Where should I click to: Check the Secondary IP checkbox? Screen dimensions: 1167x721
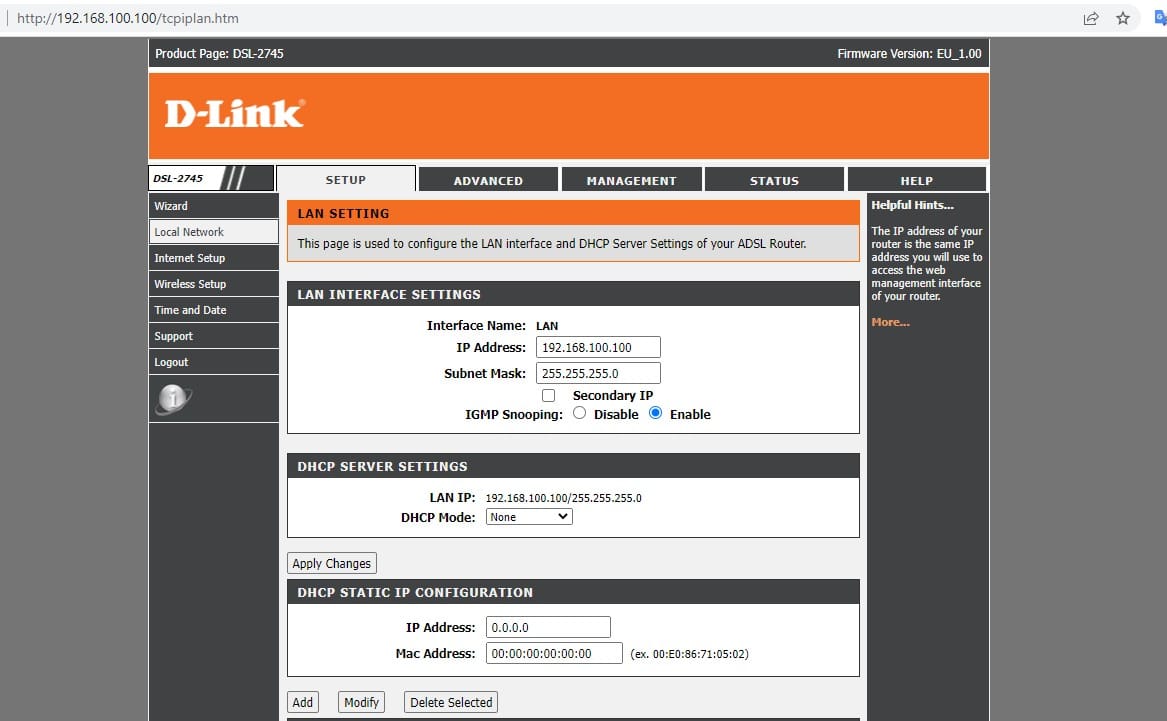click(548, 395)
